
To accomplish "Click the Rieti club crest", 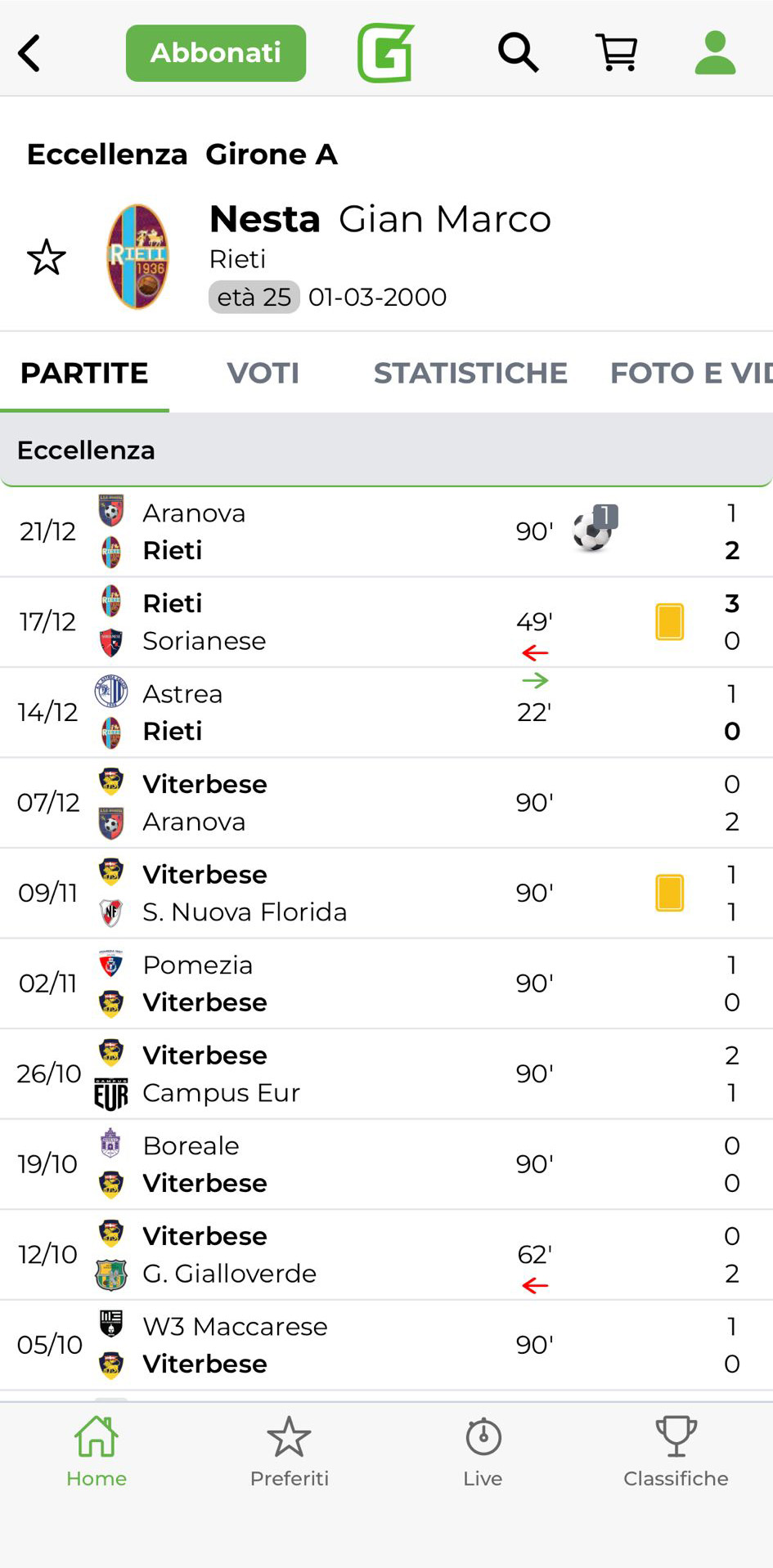I will pyautogui.click(x=137, y=257).
